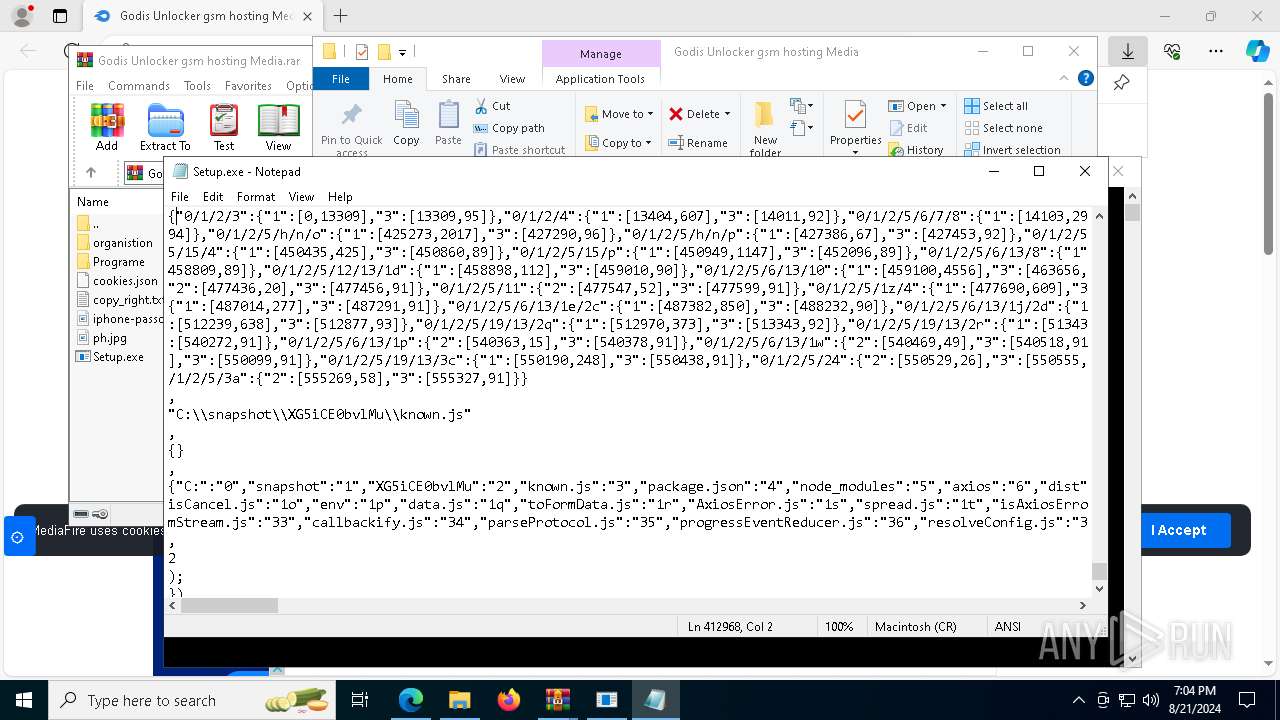Open Move to dropdown in Explorer
Image resolution: width=1280 pixels, height=720 pixels.
click(x=618, y=114)
